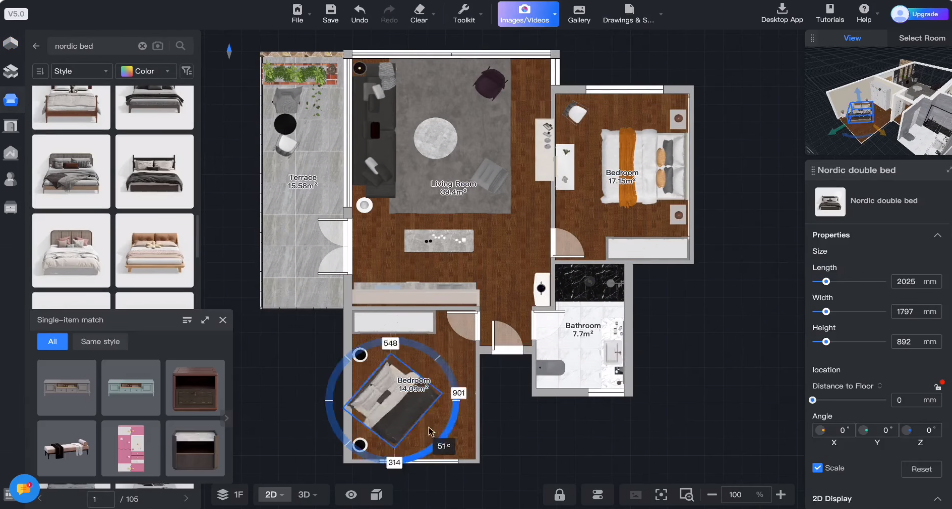
Task: Toggle the Distance to Floor lock
Action: point(937,386)
